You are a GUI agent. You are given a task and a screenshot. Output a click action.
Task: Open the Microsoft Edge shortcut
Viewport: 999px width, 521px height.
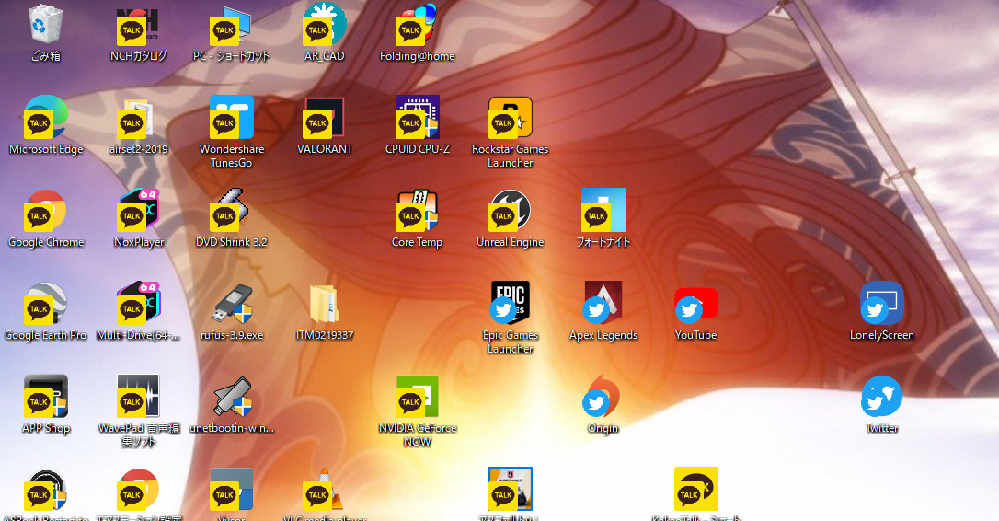click(46, 117)
